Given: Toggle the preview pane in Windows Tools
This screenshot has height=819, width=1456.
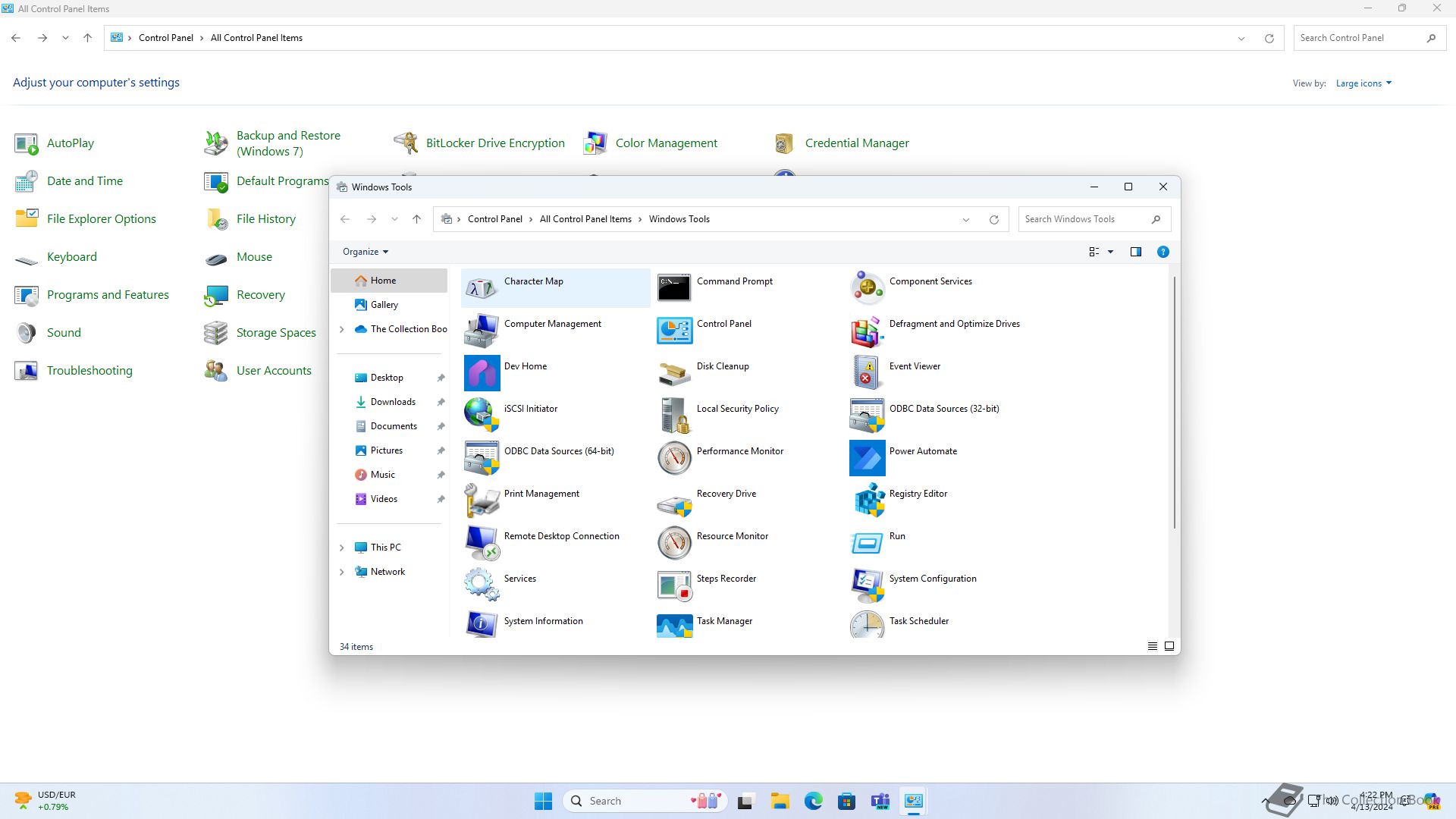Looking at the screenshot, I should tap(1135, 252).
